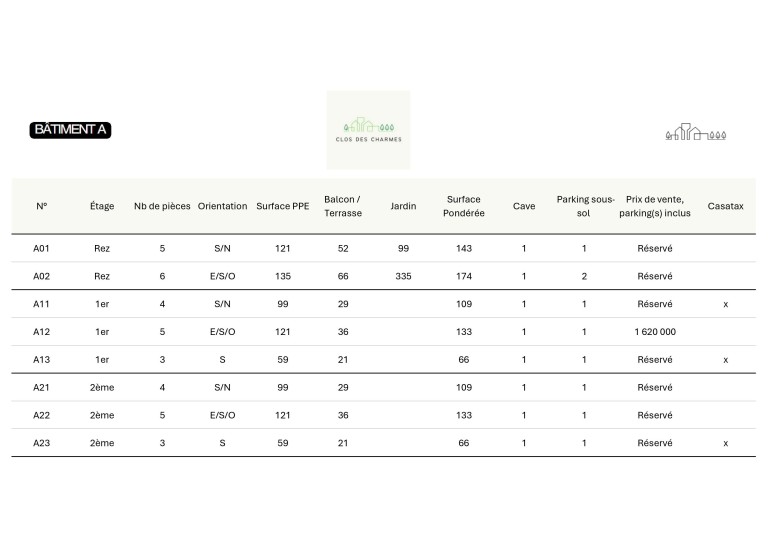Click the 2ème floor cell for A22
768x543 pixels.
pos(102,415)
